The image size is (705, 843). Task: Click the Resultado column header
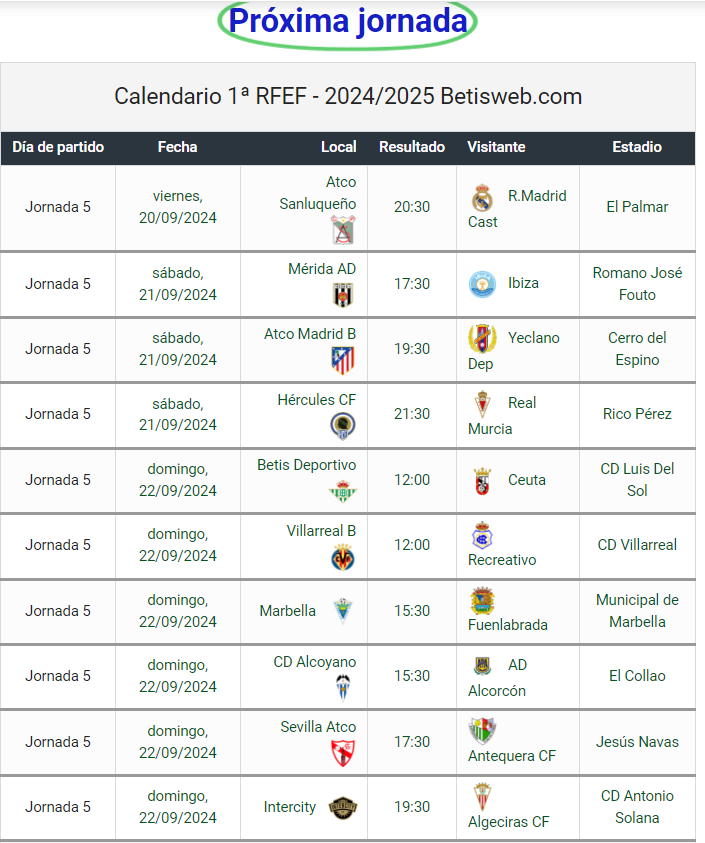pyautogui.click(x=412, y=147)
